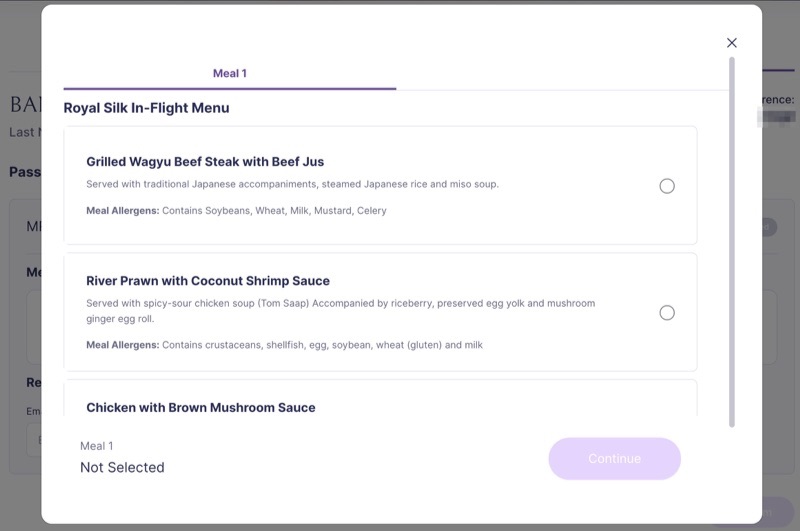Image resolution: width=800 pixels, height=531 pixels.
Task: Select the River Prawn meal radio button
Action: coord(667,313)
